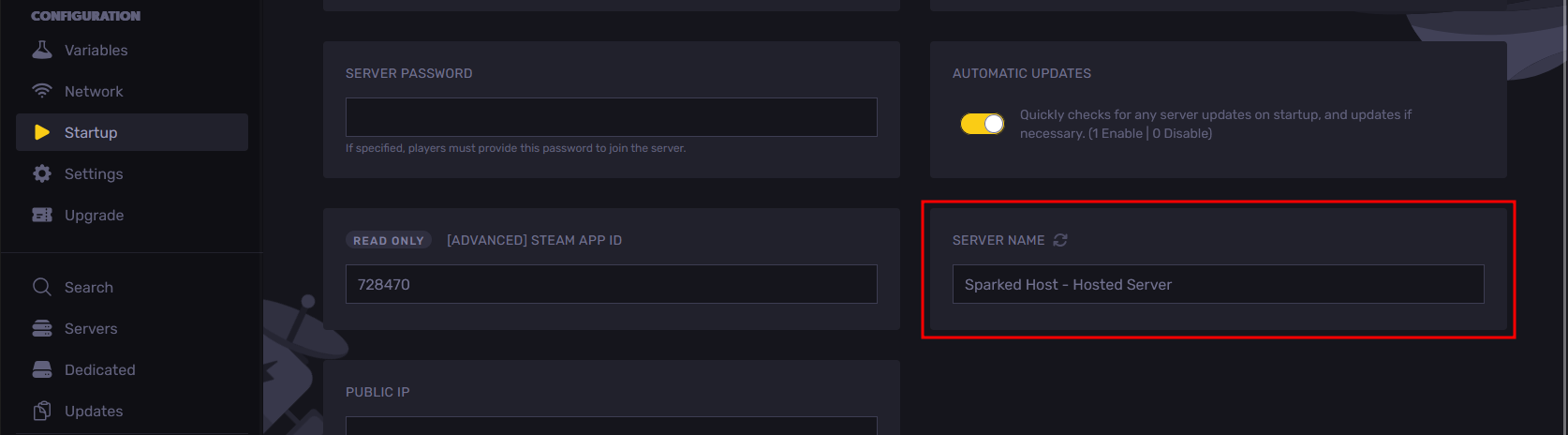This screenshot has height=435, width=1568.
Task: Click the Dedicated server icon
Action: click(x=42, y=369)
